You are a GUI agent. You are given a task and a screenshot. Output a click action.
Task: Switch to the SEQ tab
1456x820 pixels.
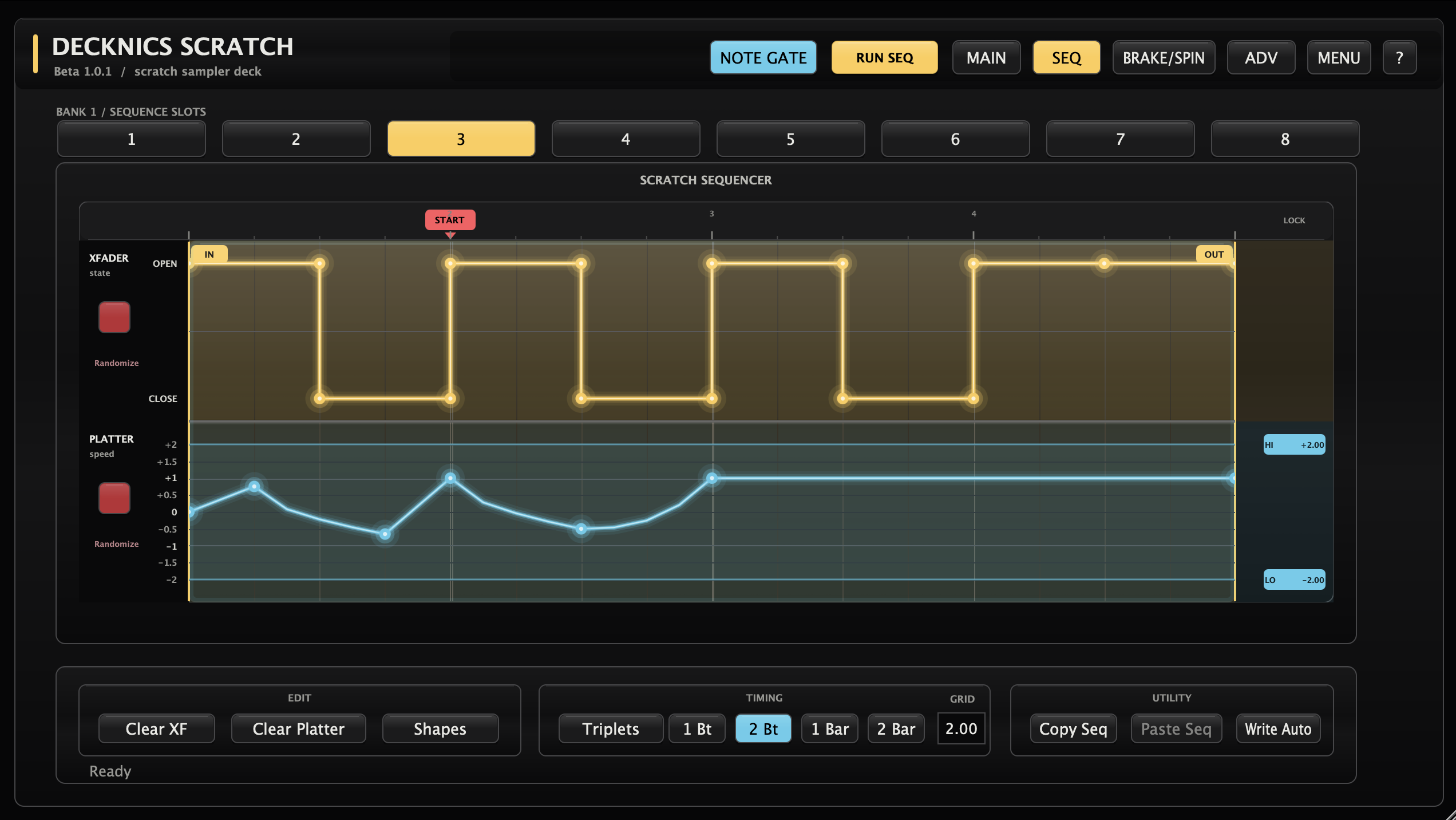tap(1066, 57)
